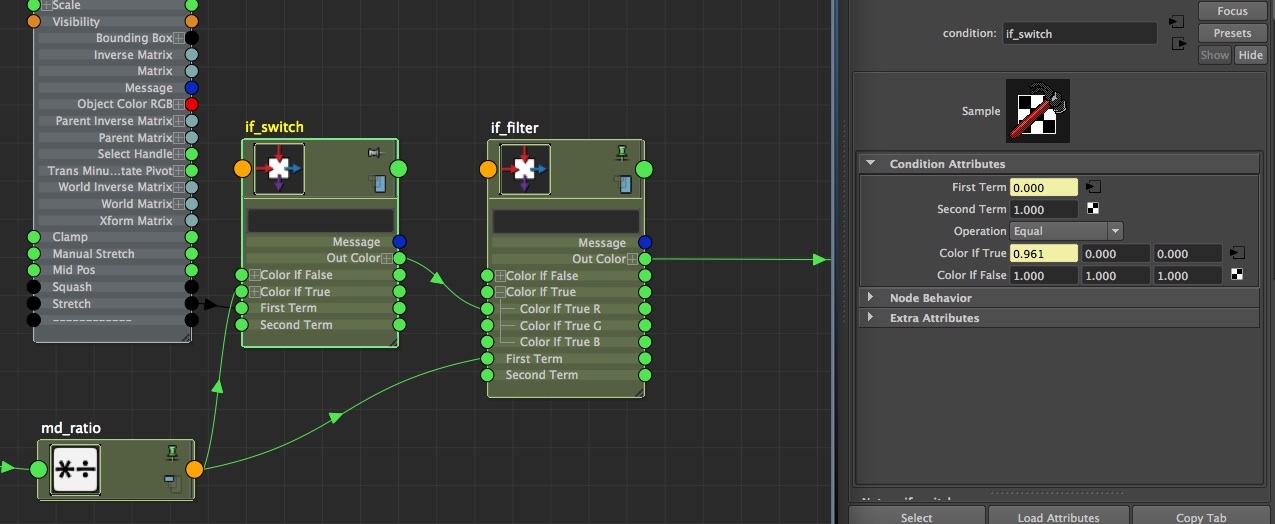Click the view mode icon on if_filter node
Screen dimensions: 1275x524
click(x=624, y=183)
